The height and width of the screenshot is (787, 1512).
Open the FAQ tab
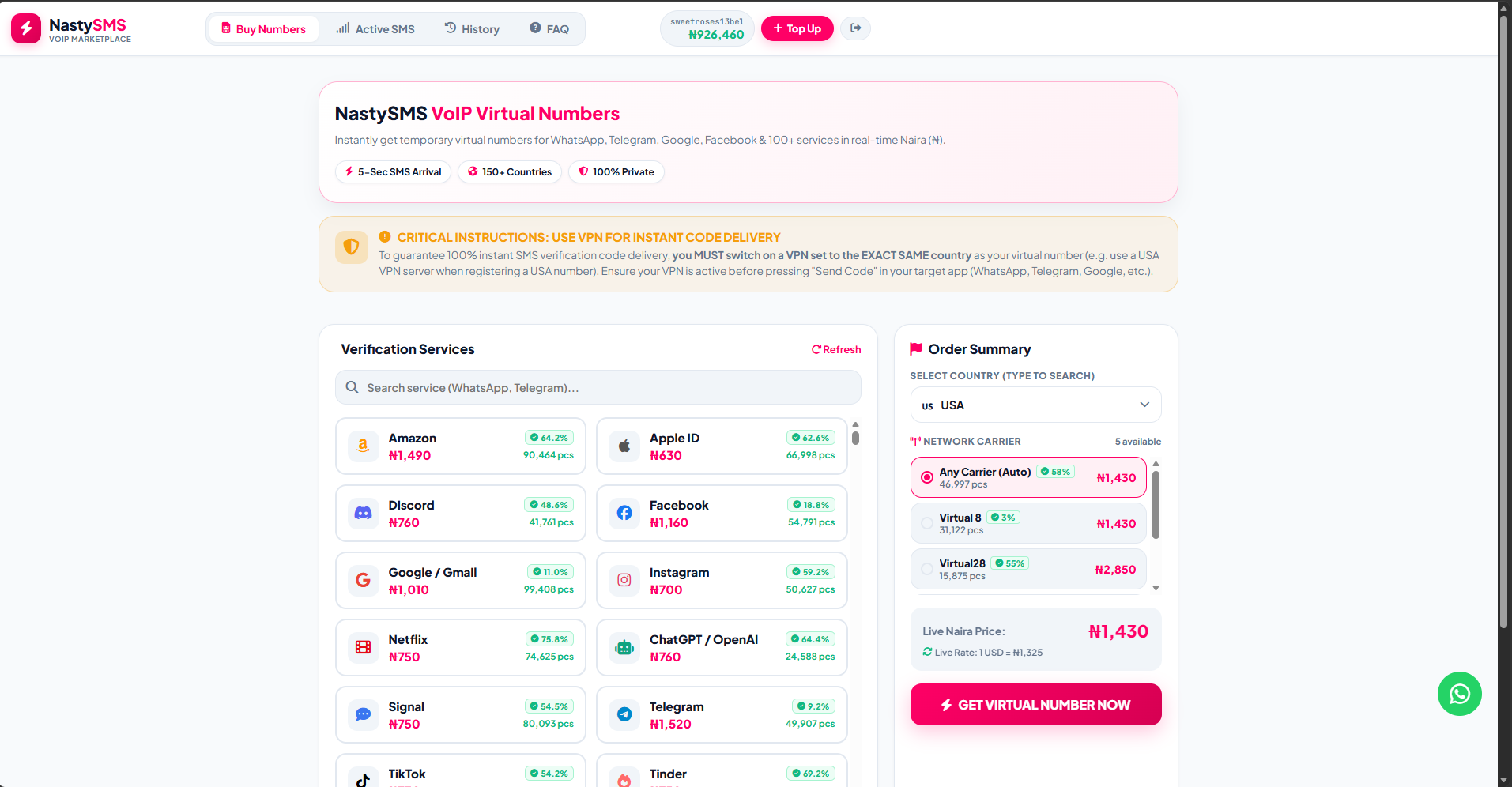549,29
